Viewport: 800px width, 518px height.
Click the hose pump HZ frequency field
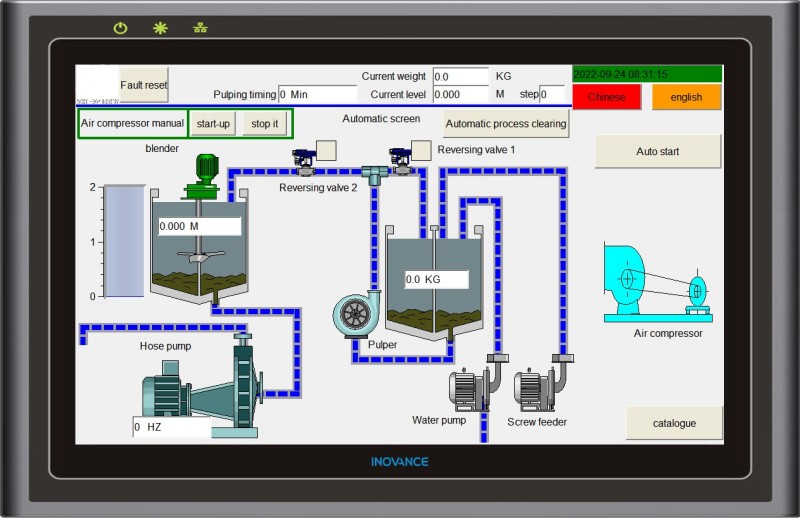tap(171, 427)
